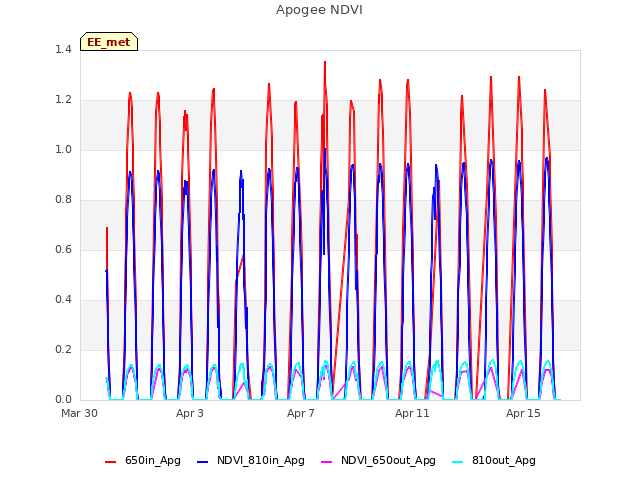Click the red 650in_Apg legend swatch

tap(111, 462)
